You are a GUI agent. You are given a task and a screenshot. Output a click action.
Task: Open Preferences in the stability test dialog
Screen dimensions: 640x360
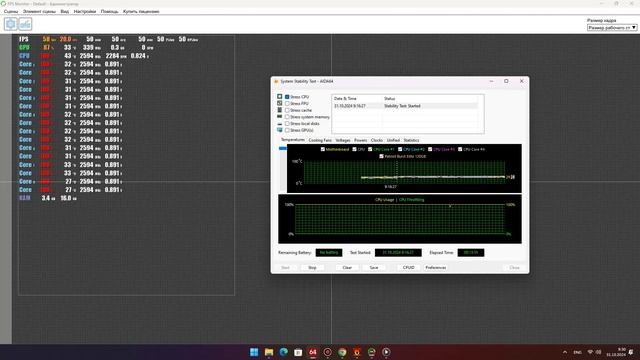click(x=436, y=267)
